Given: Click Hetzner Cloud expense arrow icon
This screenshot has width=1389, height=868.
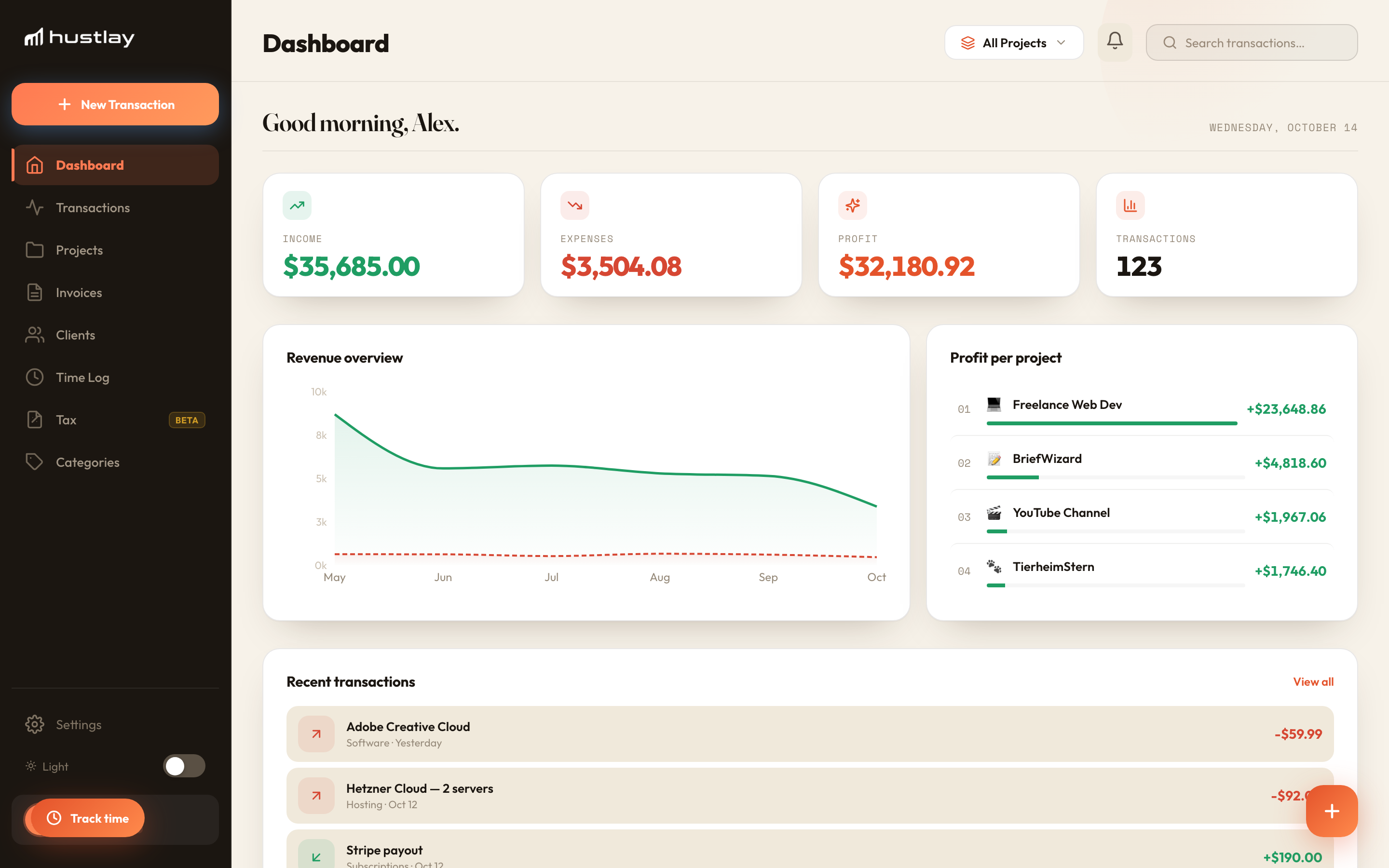Looking at the screenshot, I should pyautogui.click(x=316, y=795).
